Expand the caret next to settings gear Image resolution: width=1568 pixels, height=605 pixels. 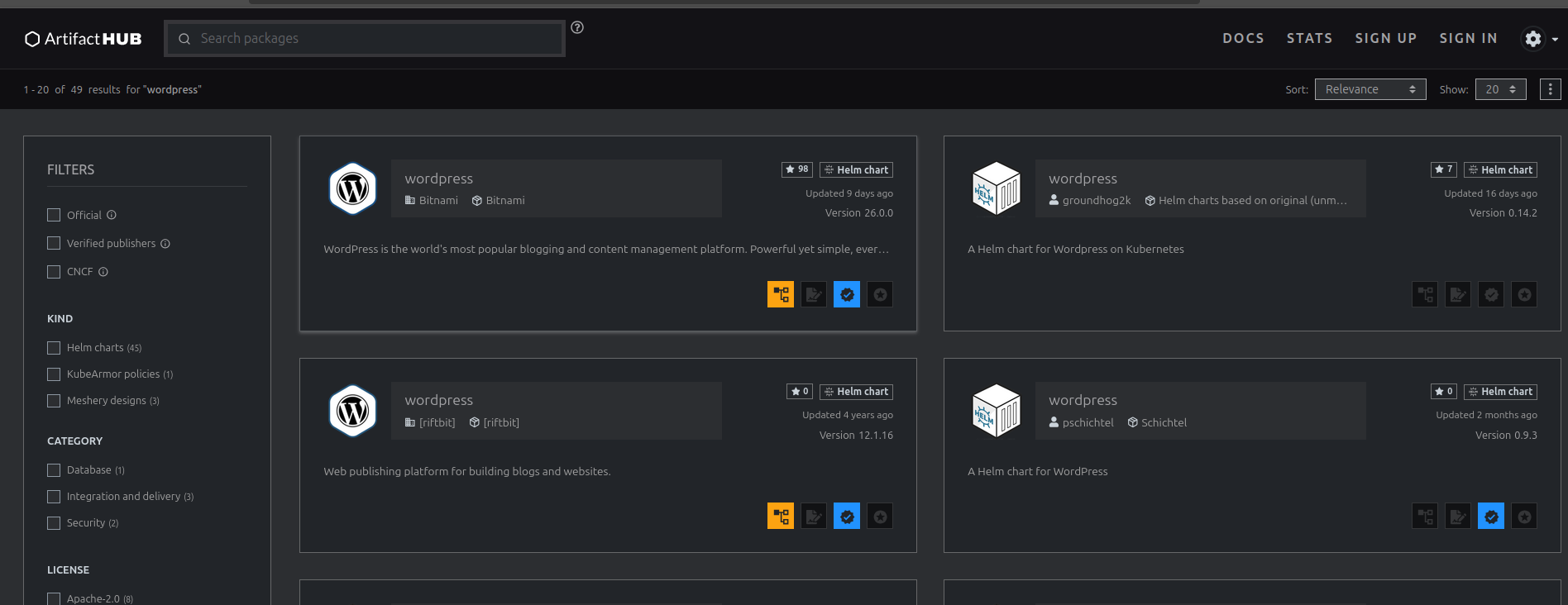(1555, 40)
